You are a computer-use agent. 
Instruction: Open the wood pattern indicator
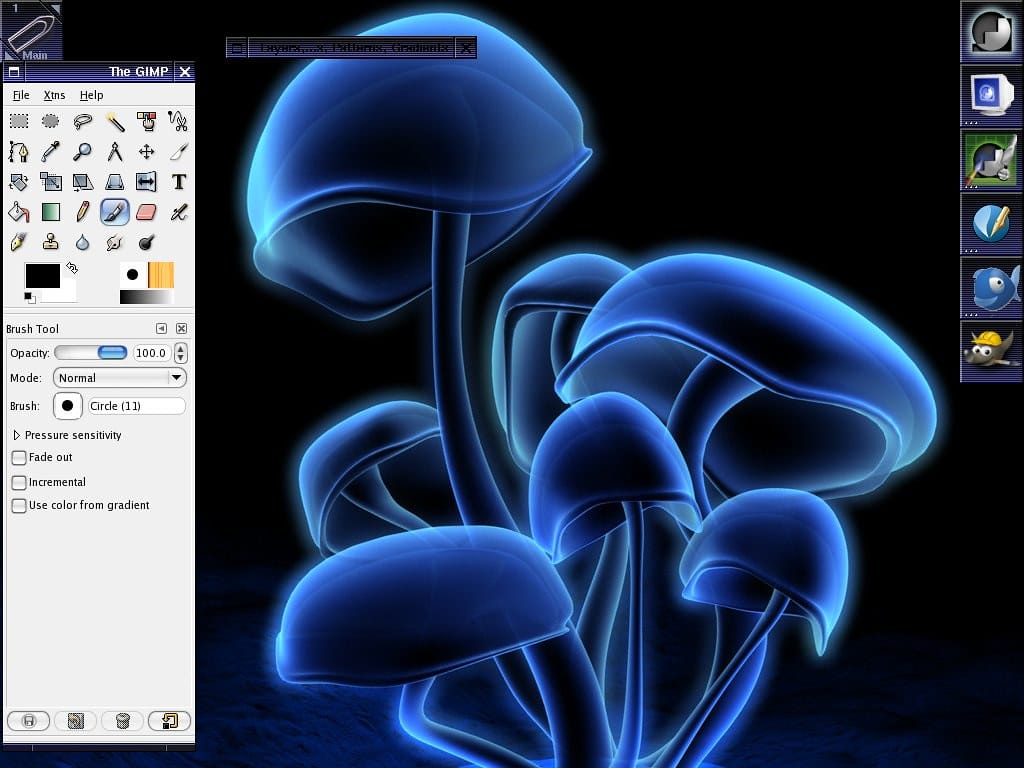tap(161, 275)
